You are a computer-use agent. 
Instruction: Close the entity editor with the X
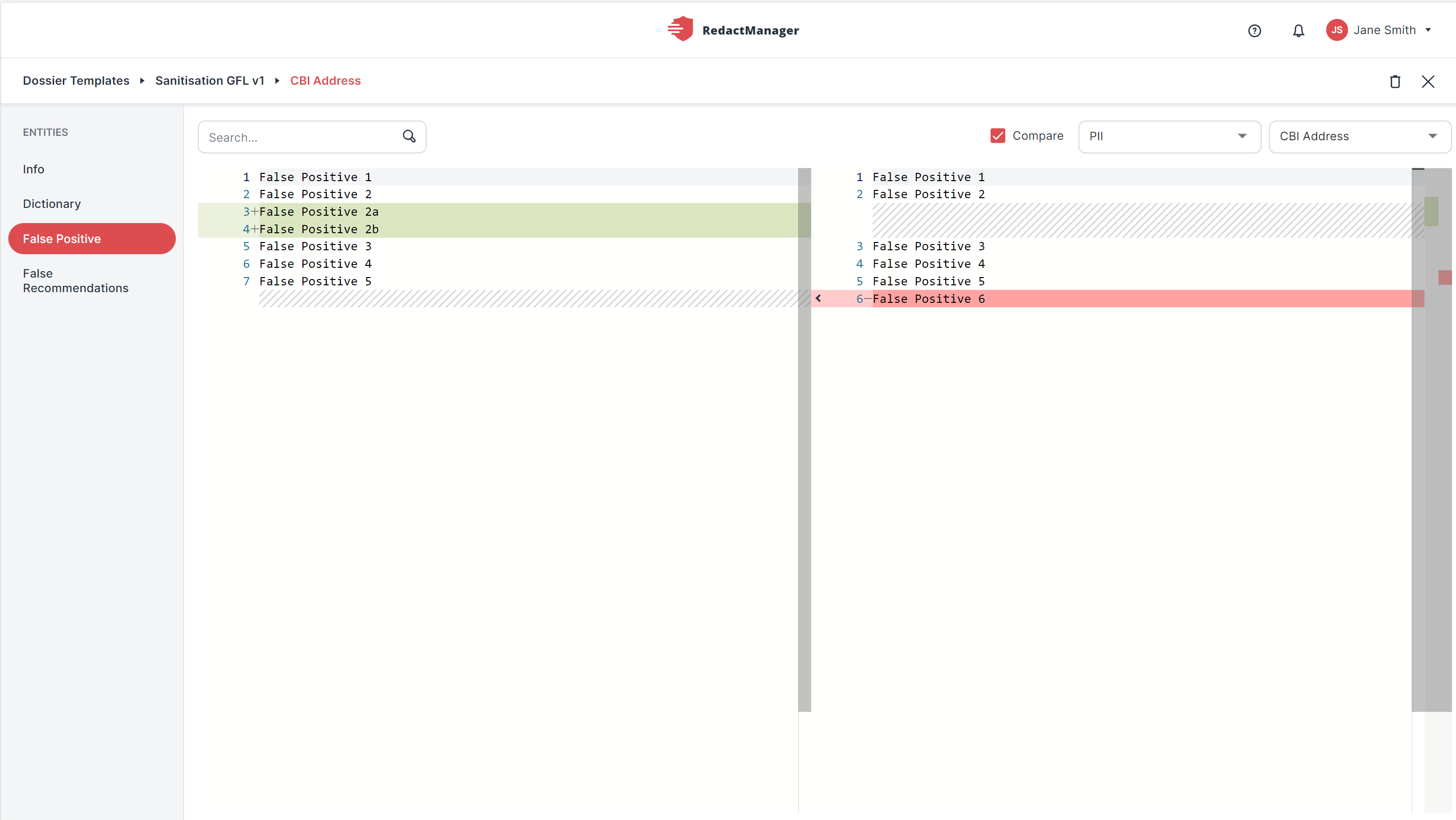(1428, 81)
